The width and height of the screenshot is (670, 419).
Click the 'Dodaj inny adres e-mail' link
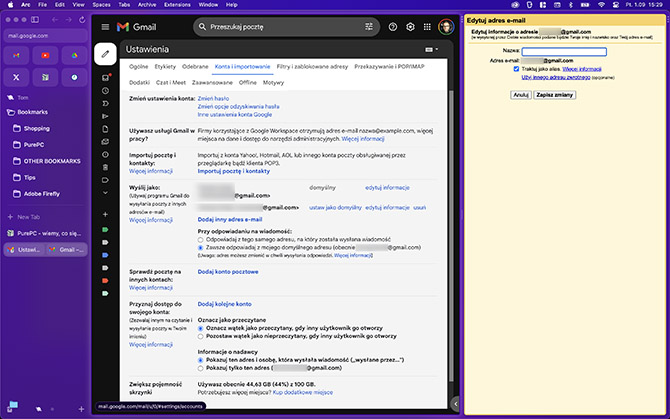(229, 220)
